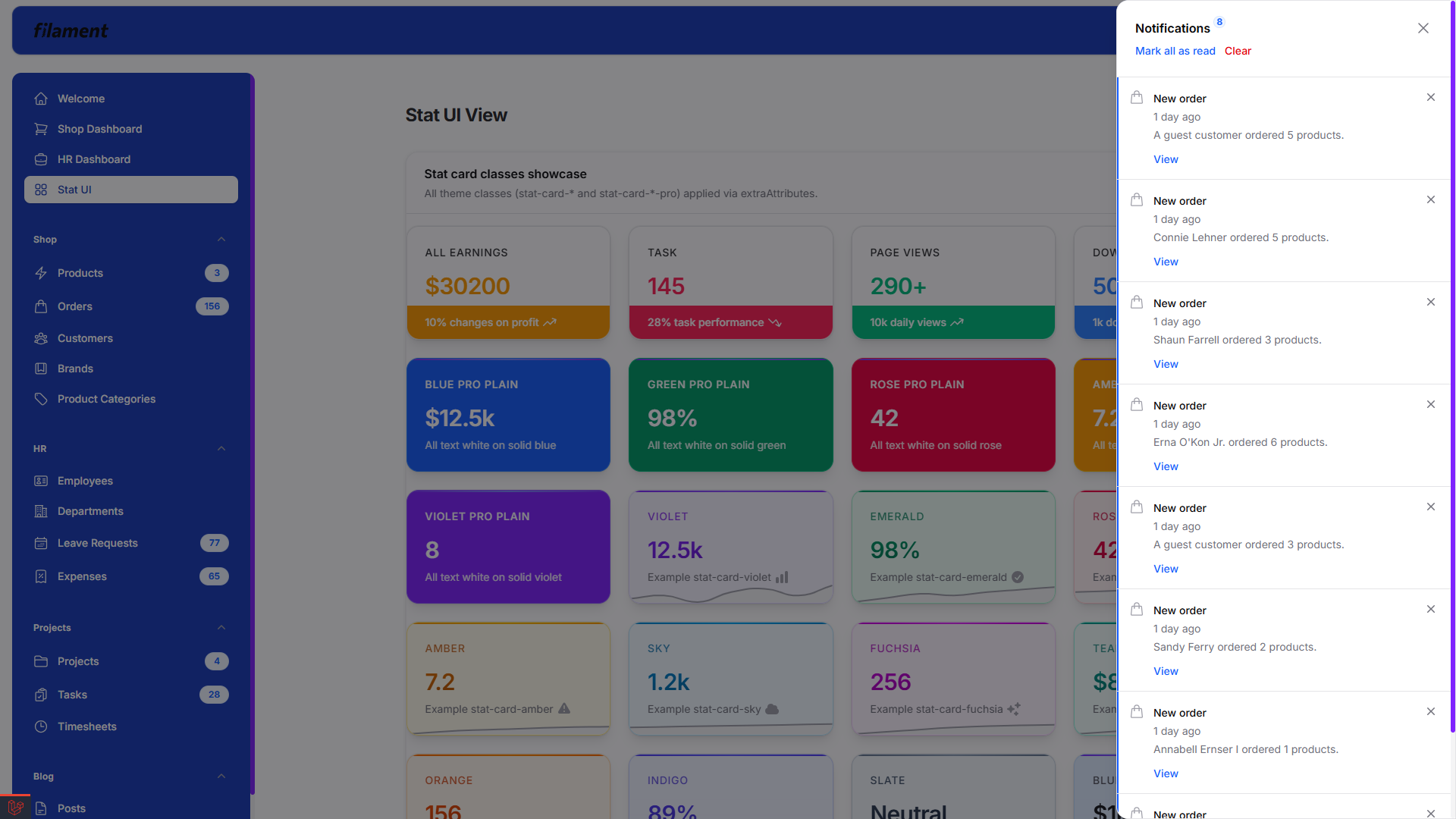Dismiss Shaun Farrell's order notification
Image resolution: width=1456 pixels, height=819 pixels.
tap(1431, 302)
